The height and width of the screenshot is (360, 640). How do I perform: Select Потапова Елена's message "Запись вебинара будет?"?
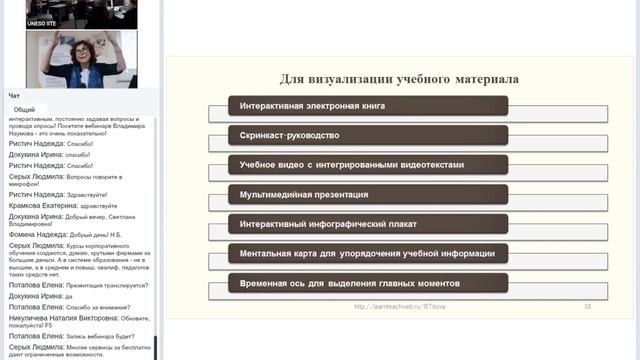(x=71, y=336)
